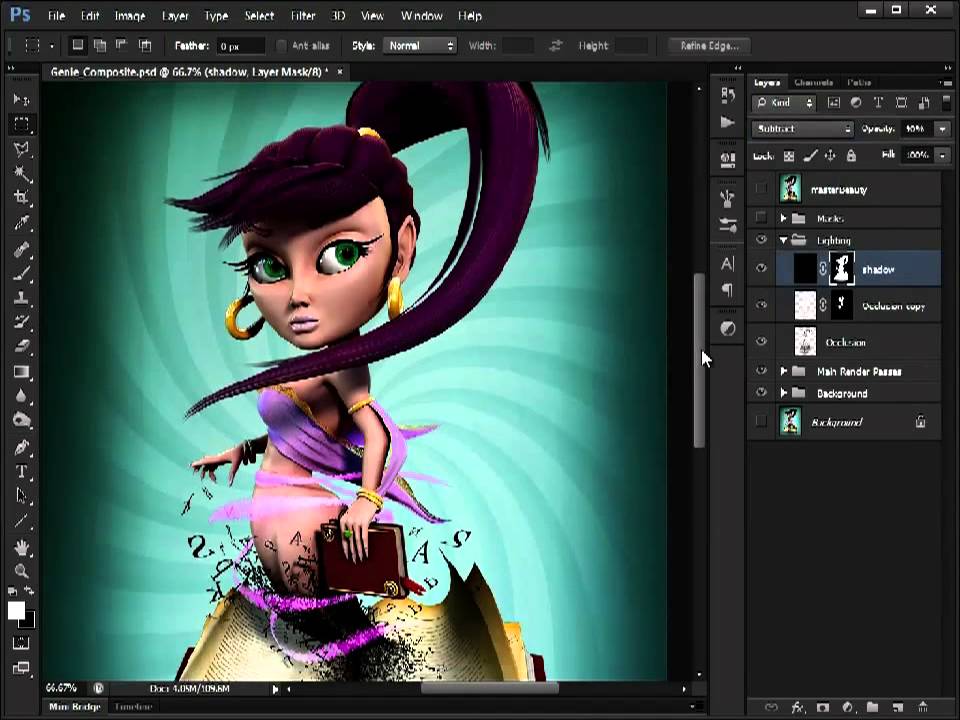Select the Hand tool
The image size is (960, 720).
[21, 547]
